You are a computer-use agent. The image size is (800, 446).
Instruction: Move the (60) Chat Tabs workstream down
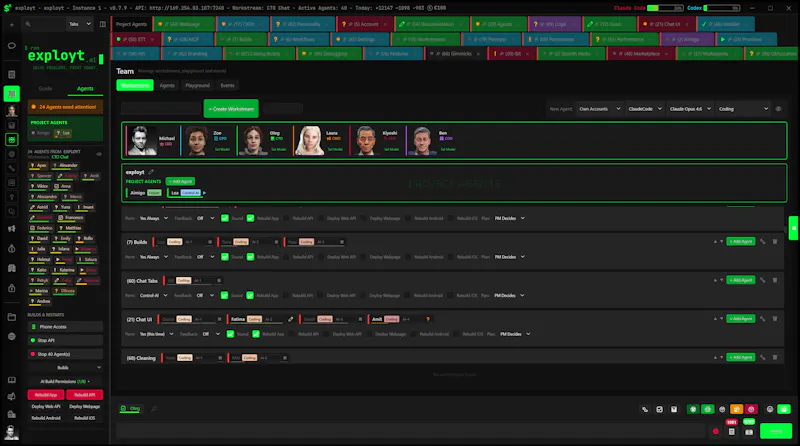(721, 280)
